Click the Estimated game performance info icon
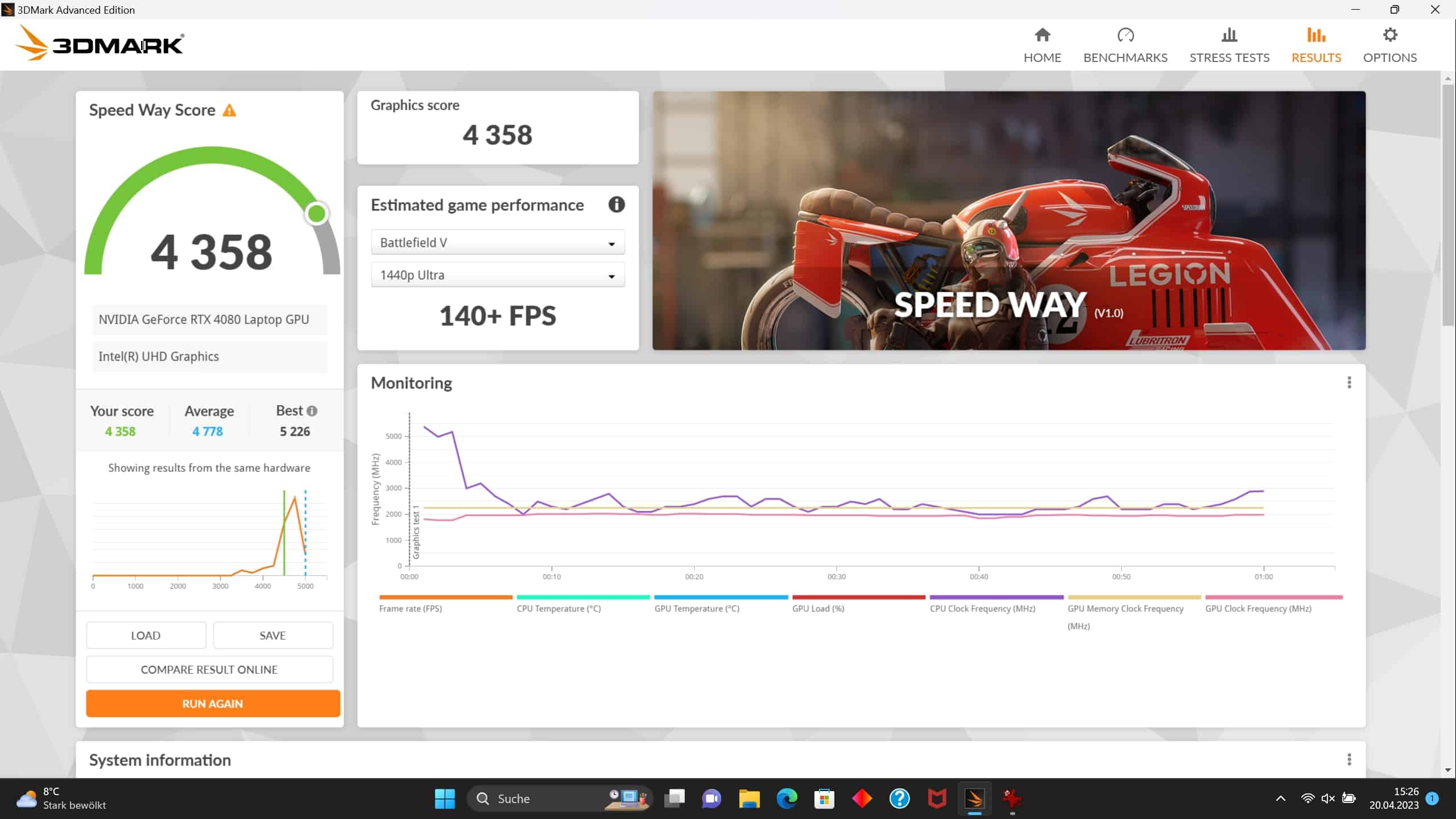The width and height of the screenshot is (1456, 819). (x=617, y=205)
